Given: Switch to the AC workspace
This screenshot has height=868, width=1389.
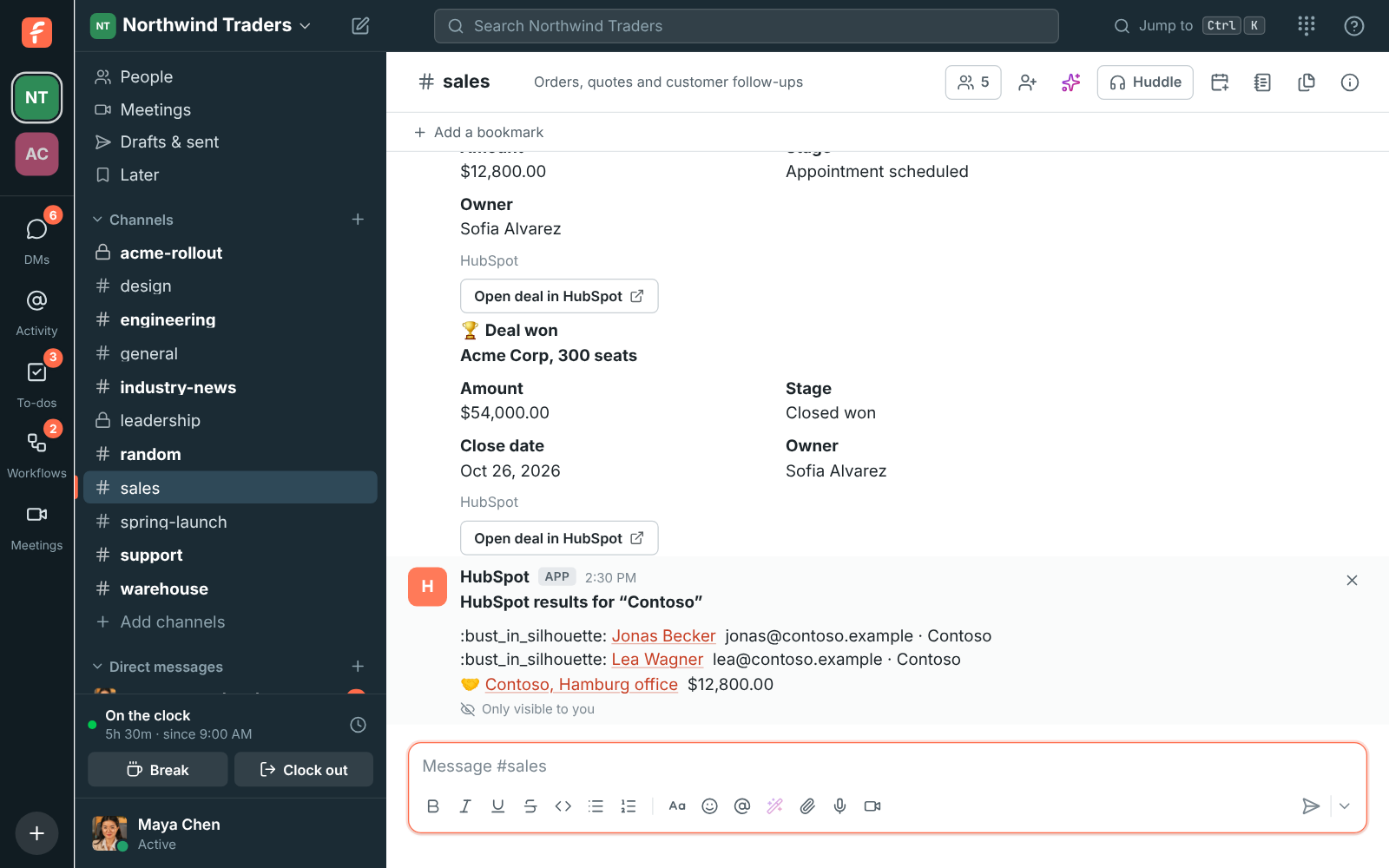Looking at the screenshot, I should click(36, 154).
